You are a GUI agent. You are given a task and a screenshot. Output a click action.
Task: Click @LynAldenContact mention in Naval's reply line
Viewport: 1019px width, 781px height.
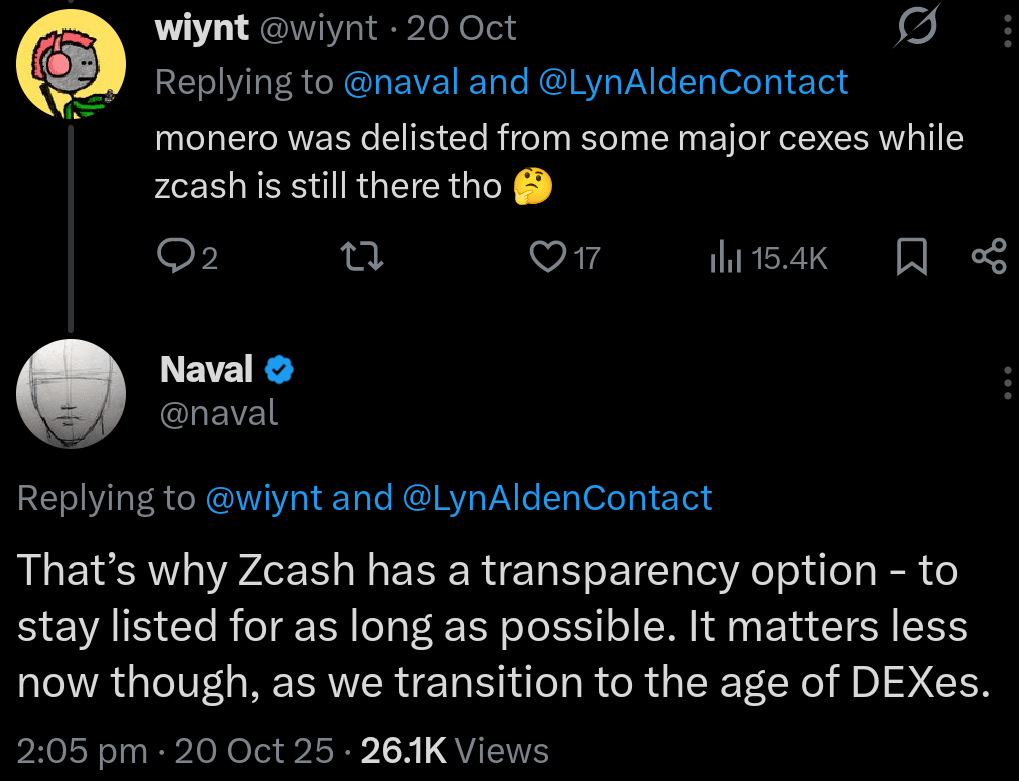[557, 498]
